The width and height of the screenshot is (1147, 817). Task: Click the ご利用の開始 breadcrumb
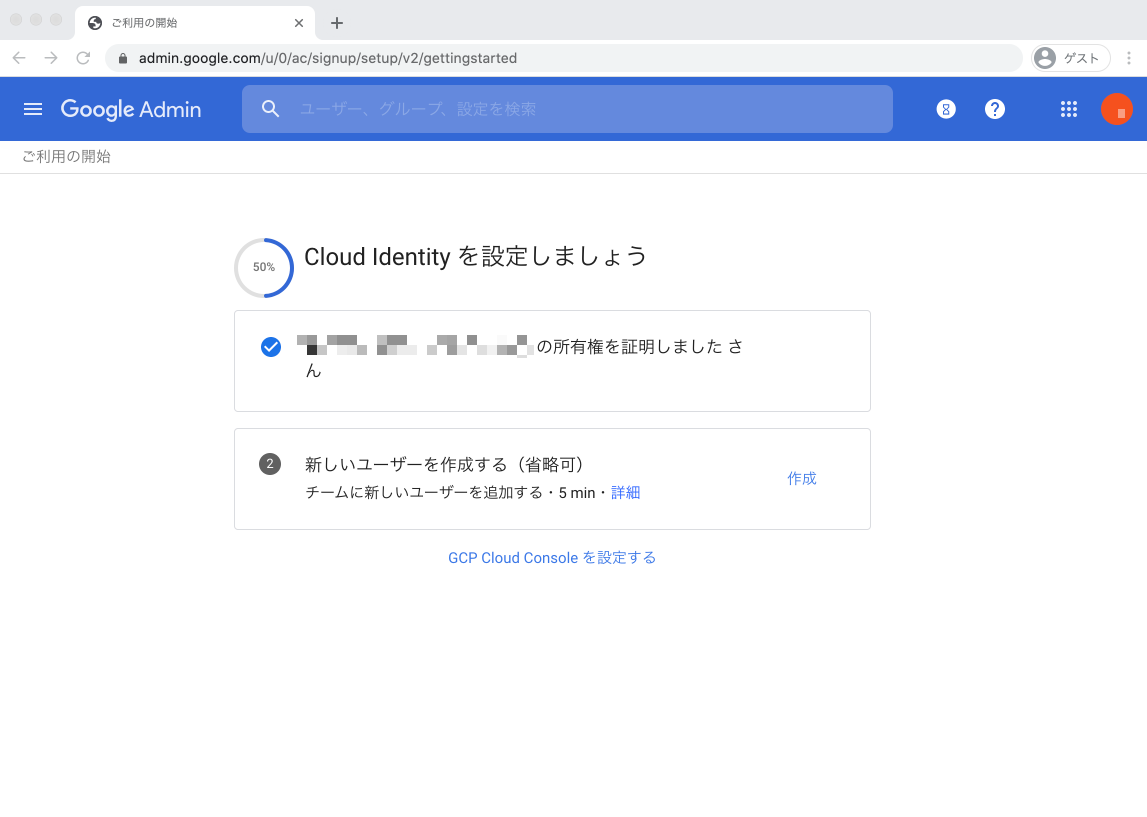67,157
